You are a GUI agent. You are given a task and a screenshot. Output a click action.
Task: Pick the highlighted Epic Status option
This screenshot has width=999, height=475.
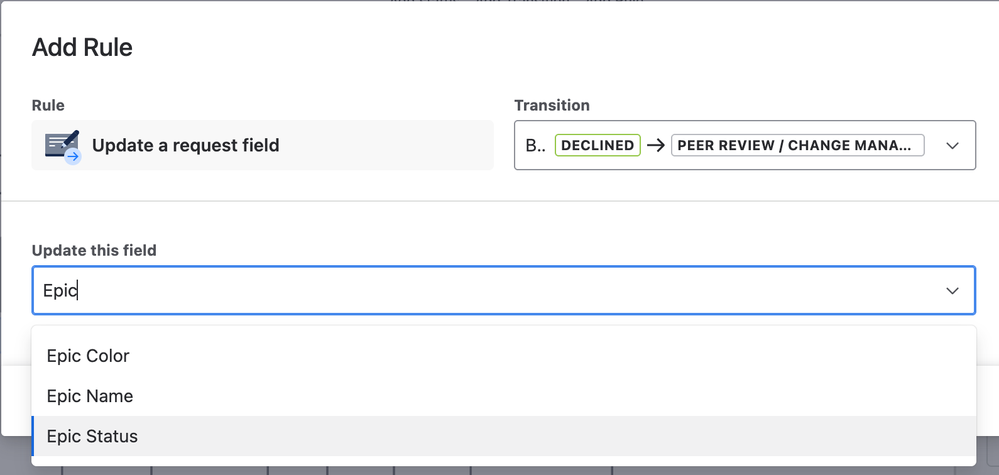click(x=503, y=436)
